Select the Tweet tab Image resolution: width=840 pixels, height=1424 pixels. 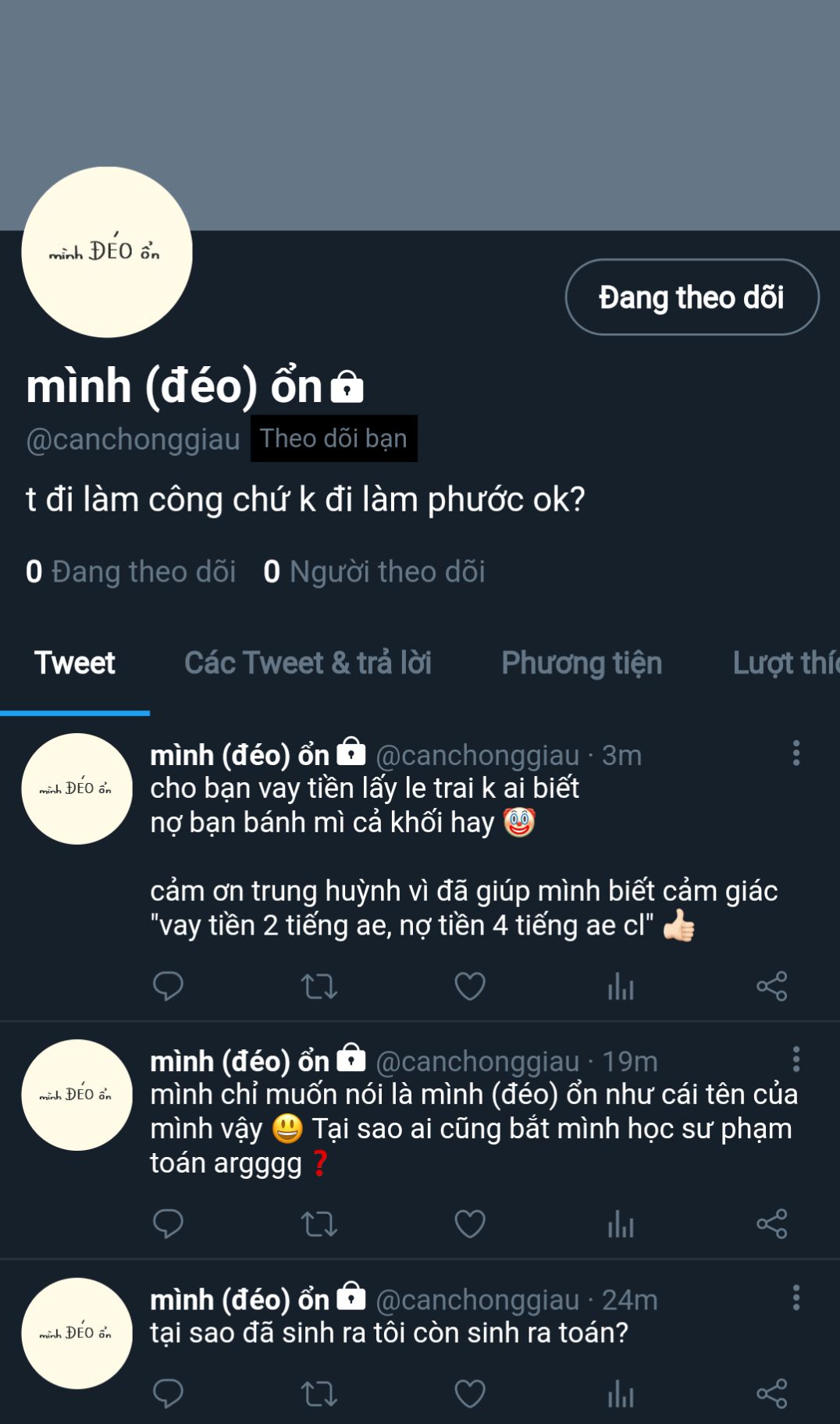pos(75,663)
